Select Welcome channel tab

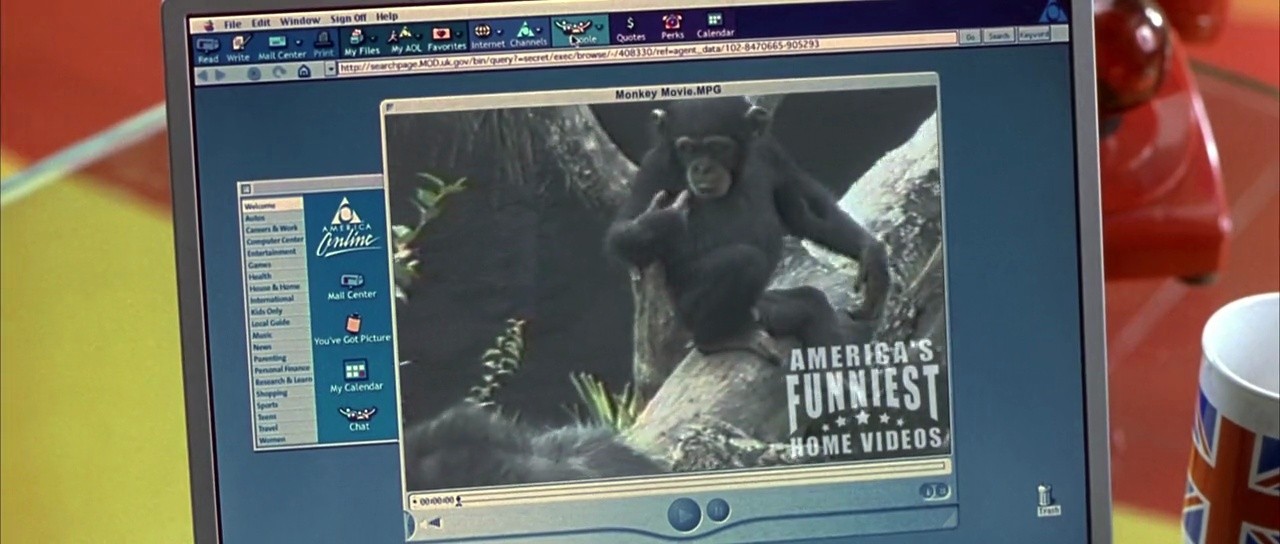272,205
